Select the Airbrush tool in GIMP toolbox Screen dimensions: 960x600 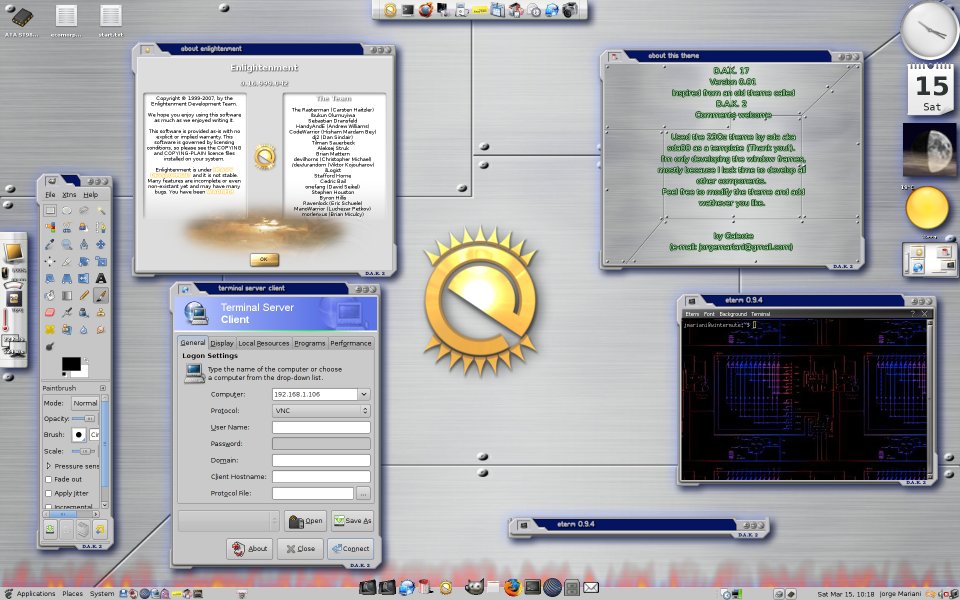point(67,312)
